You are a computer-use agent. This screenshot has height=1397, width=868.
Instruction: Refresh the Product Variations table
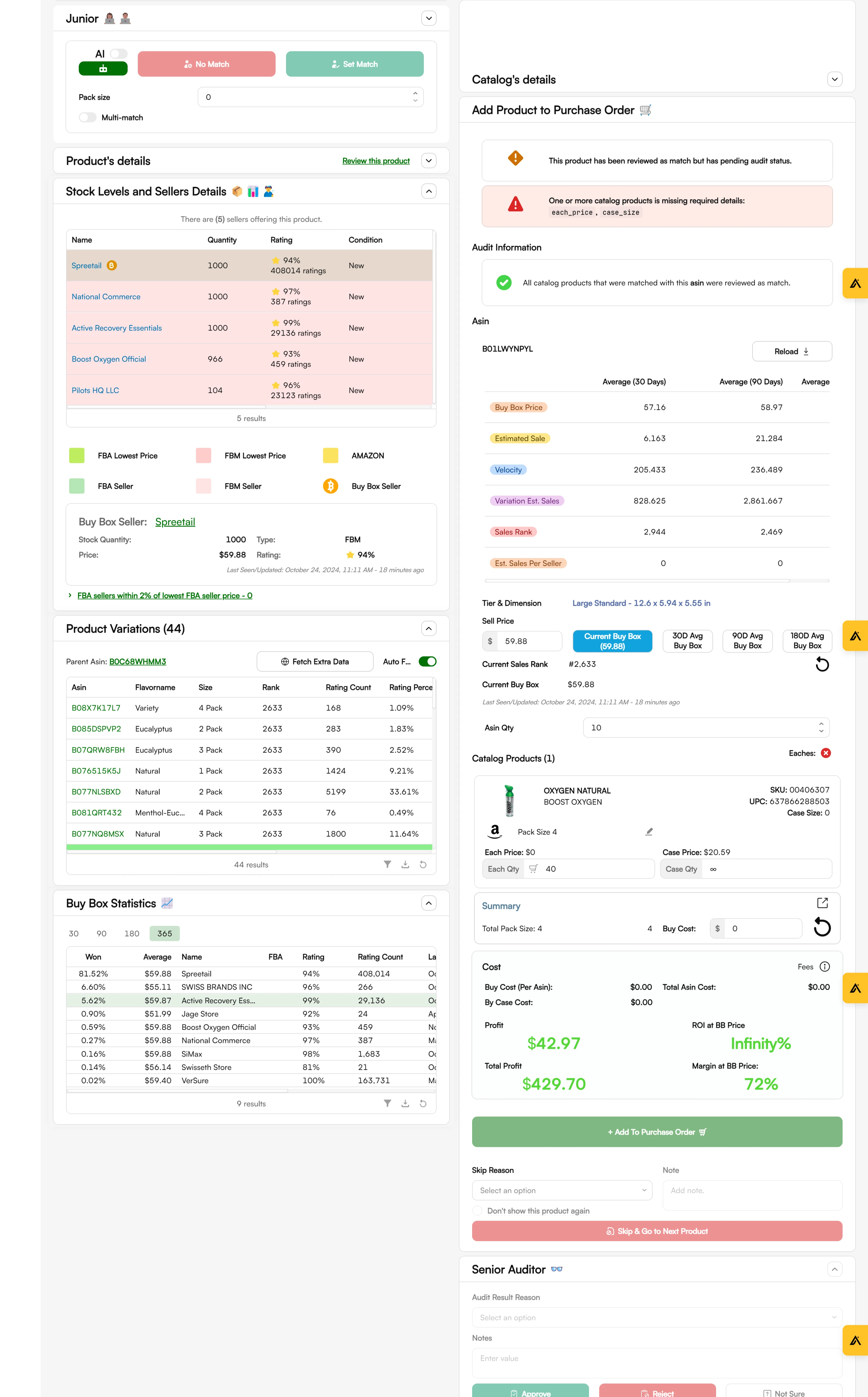(423, 864)
